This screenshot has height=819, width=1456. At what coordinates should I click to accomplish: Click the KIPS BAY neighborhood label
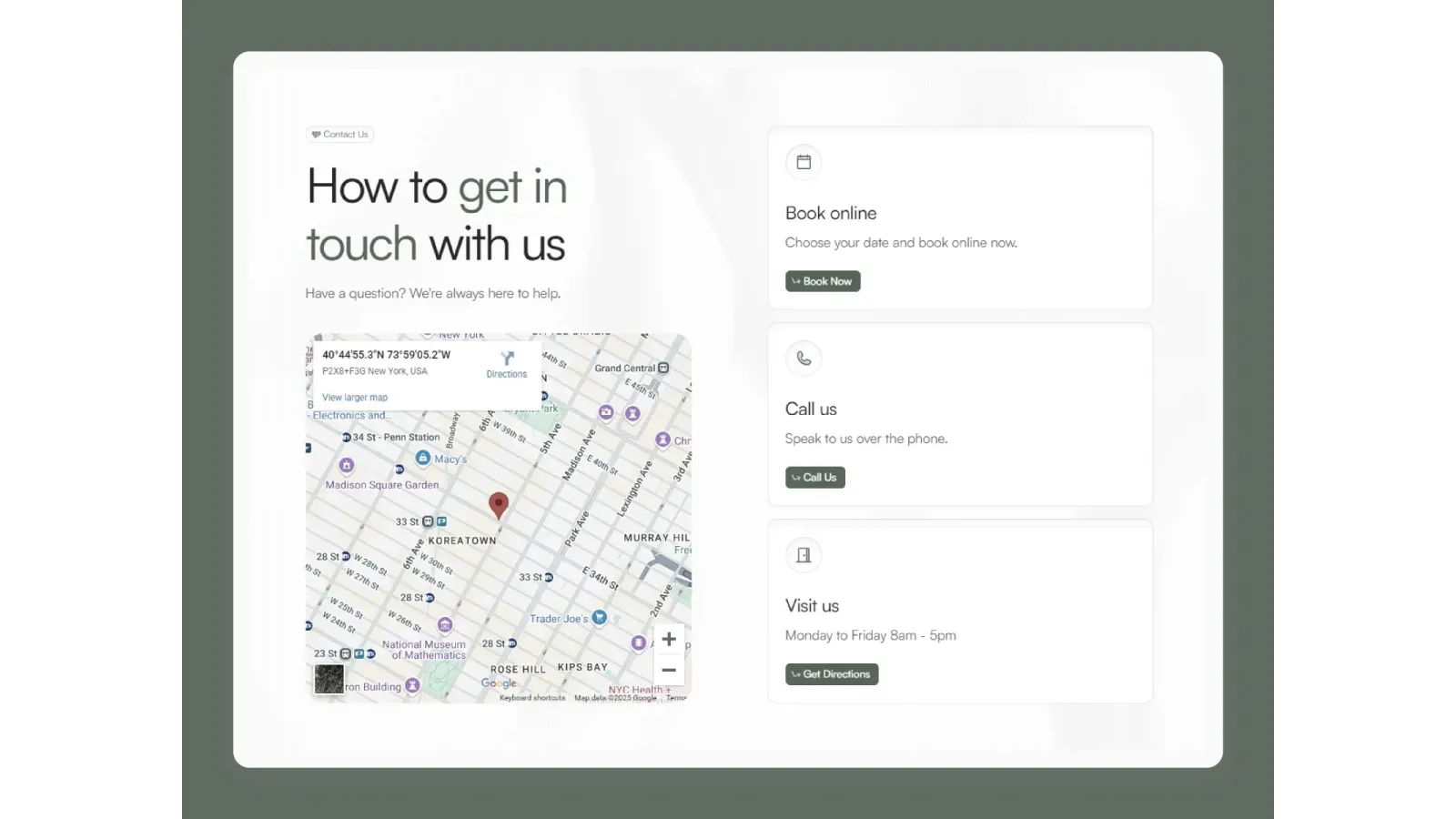click(x=582, y=667)
